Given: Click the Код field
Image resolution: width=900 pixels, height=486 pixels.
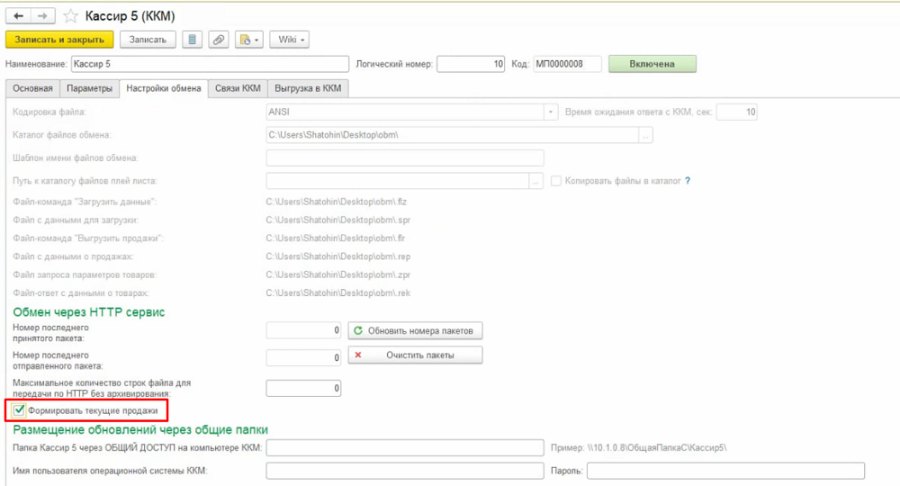Looking at the screenshot, I should pos(567,64).
